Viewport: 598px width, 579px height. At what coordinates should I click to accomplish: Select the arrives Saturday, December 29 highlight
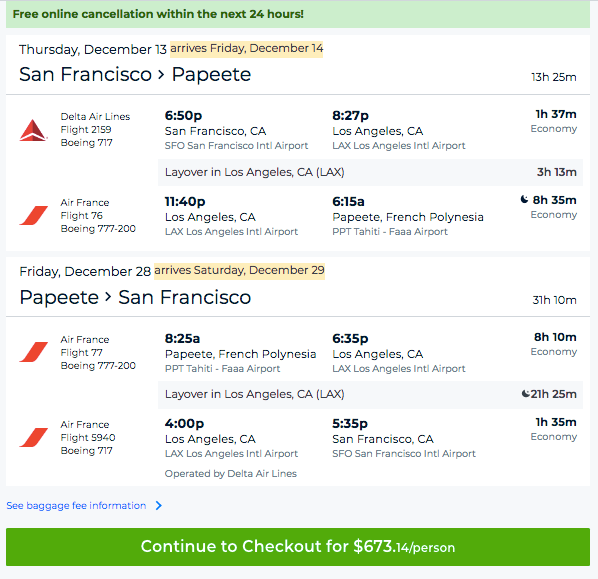pyautogui.click(x=240, y=270)
